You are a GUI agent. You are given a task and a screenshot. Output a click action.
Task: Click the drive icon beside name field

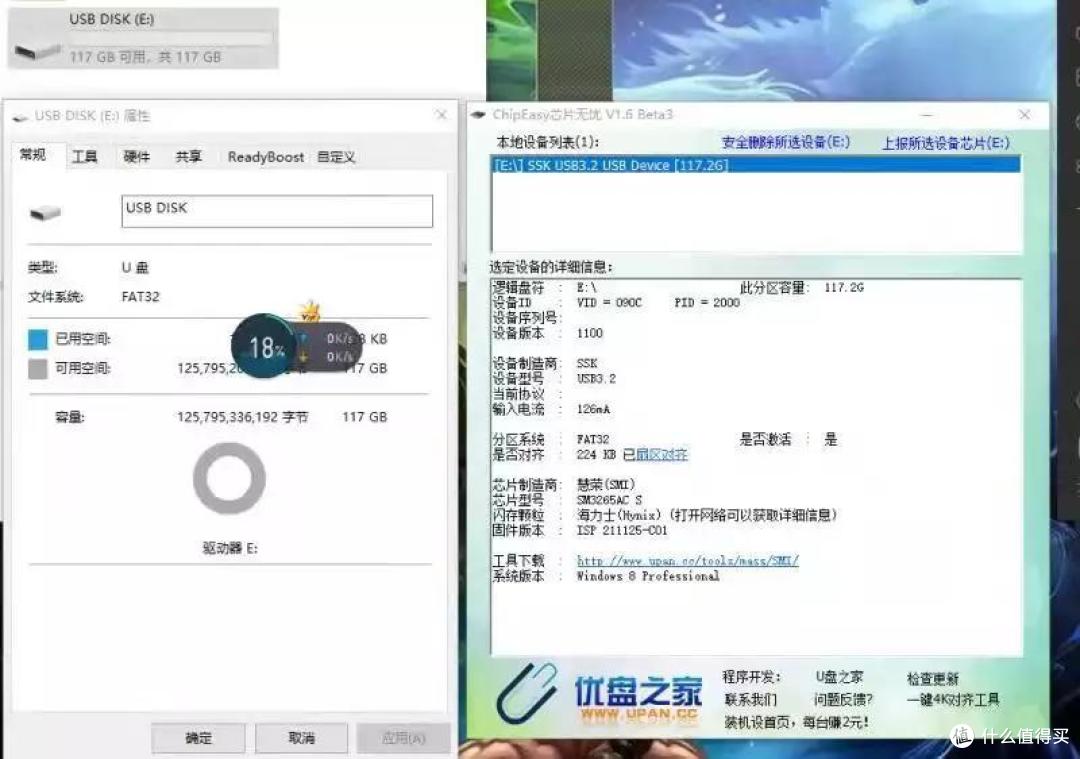pos(45,213)
